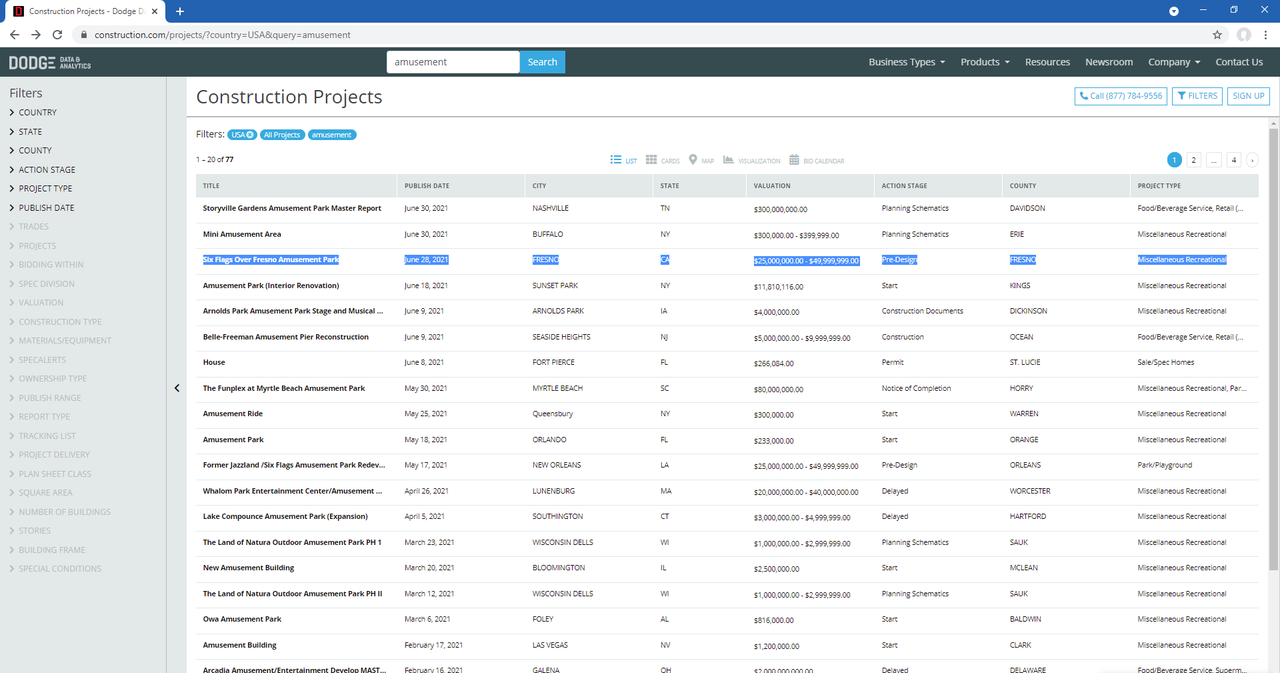Expand the COUNTRY filter section
The width and height of the screenshot is (1280, 673).
[37, 113]
